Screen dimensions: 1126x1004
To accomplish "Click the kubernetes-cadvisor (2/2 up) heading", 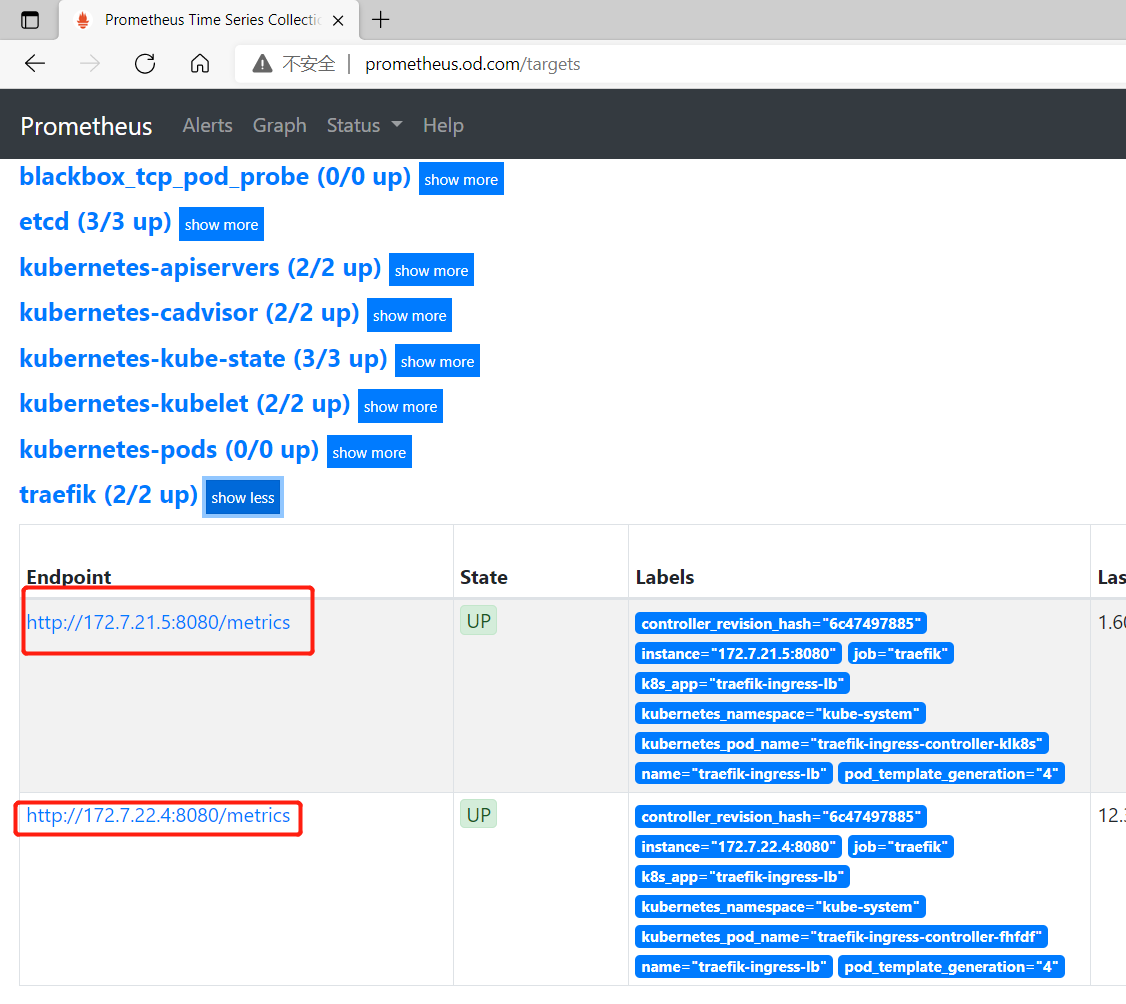I will click(190, 314).
